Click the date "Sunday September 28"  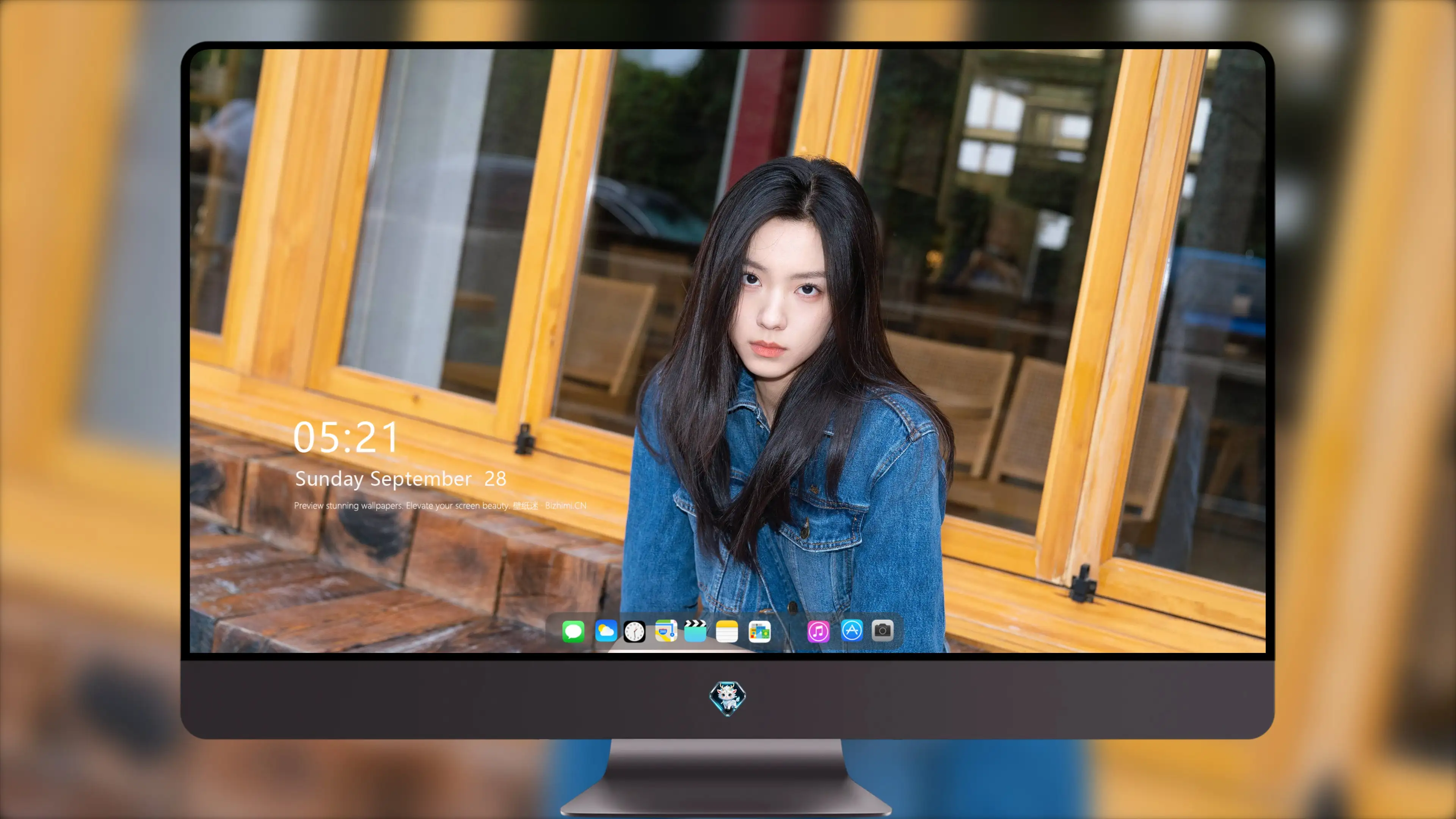[401, 479]
